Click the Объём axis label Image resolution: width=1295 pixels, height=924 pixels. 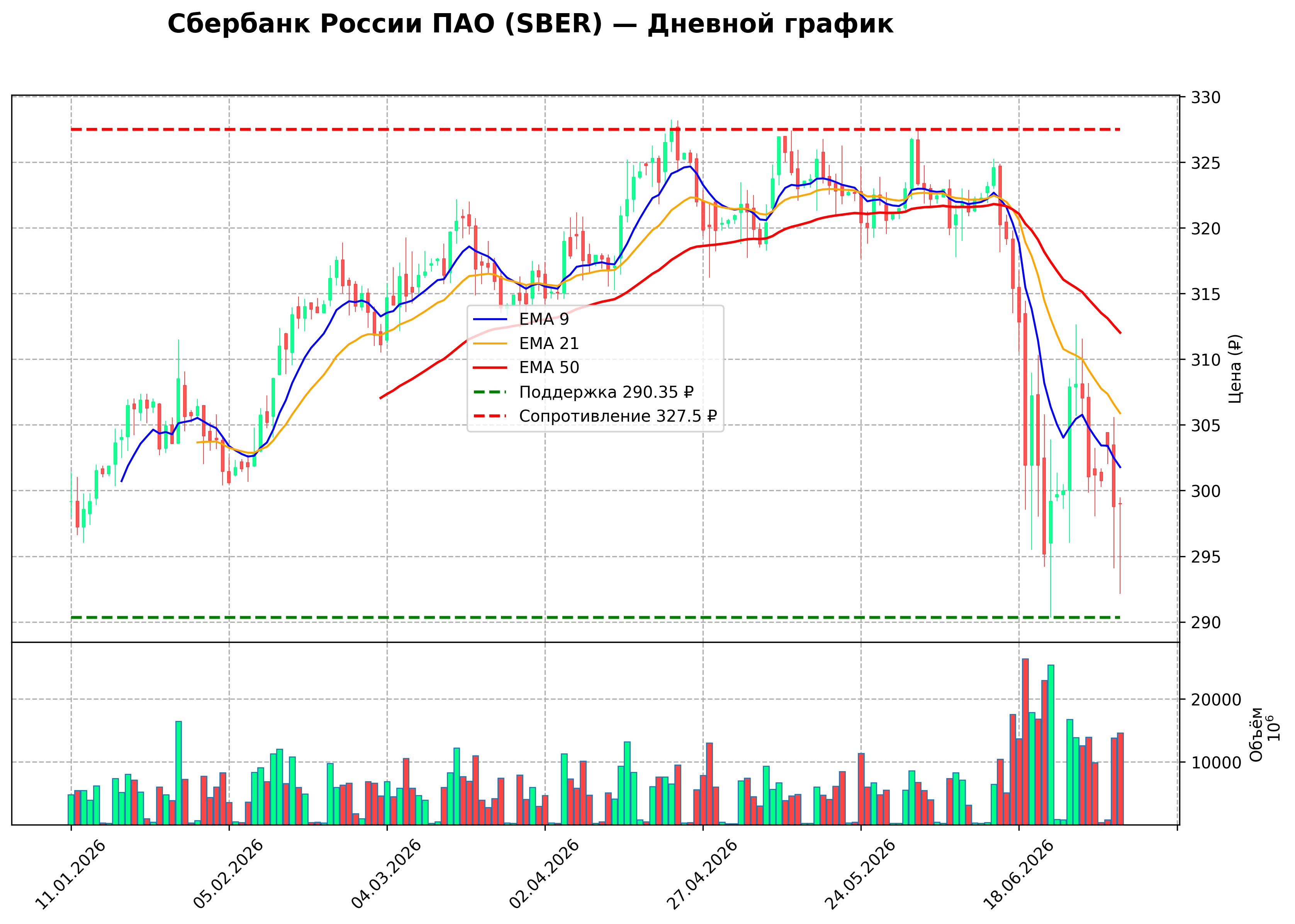1256,734
